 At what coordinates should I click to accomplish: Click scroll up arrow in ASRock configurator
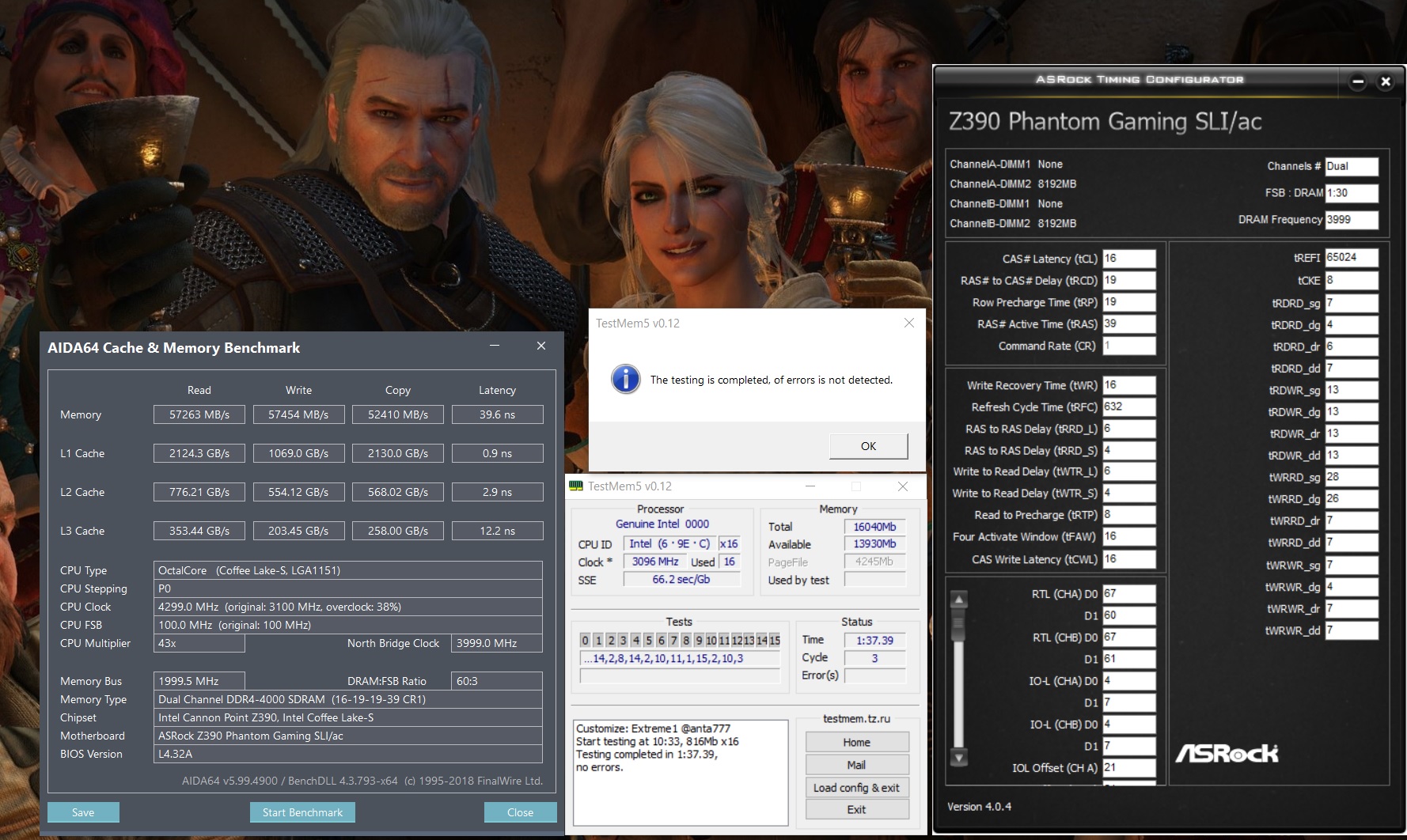(x=959, y=600)
